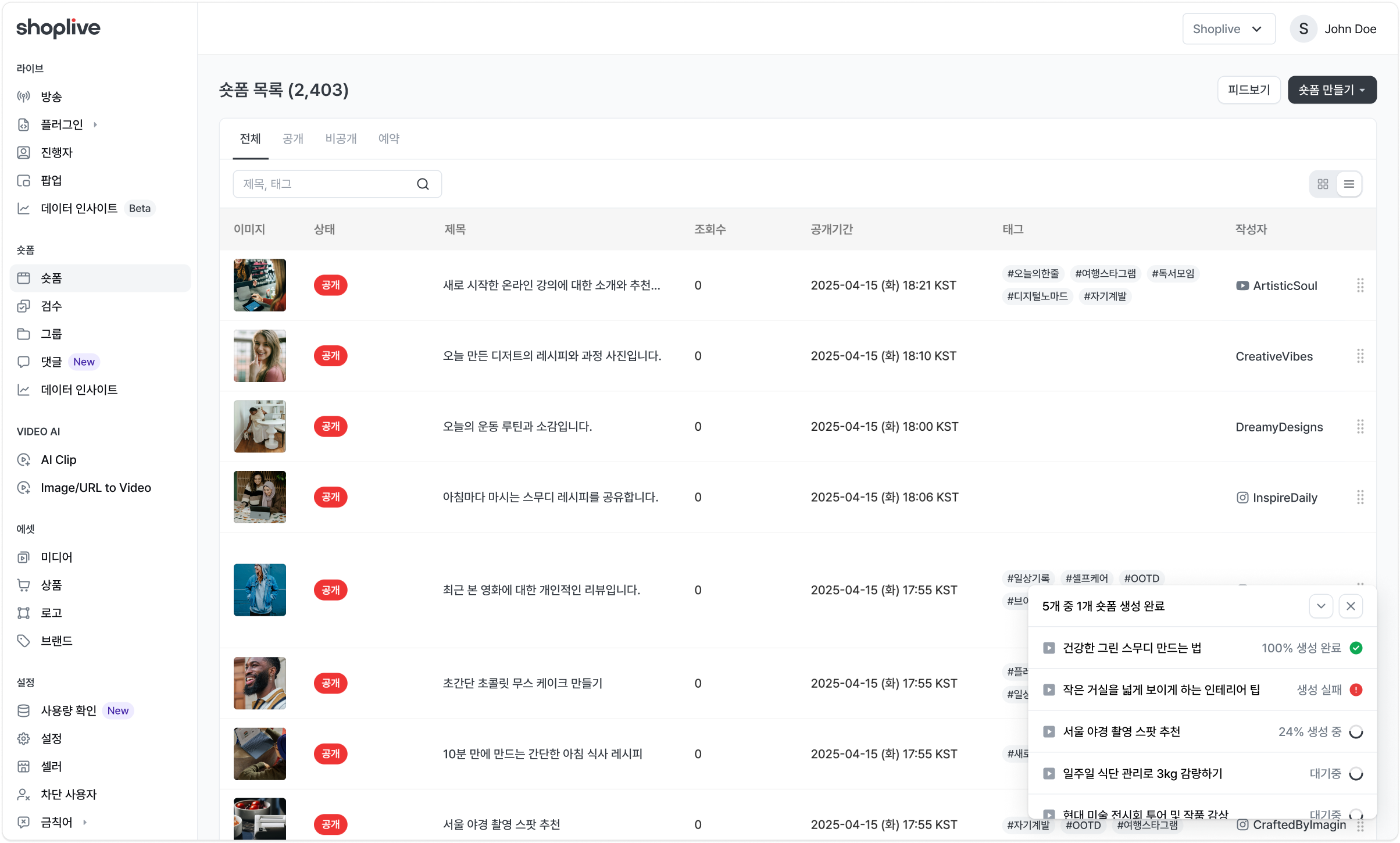
Task: Open row options for DreamyDesigns entry
Action: coord(1360,427)
